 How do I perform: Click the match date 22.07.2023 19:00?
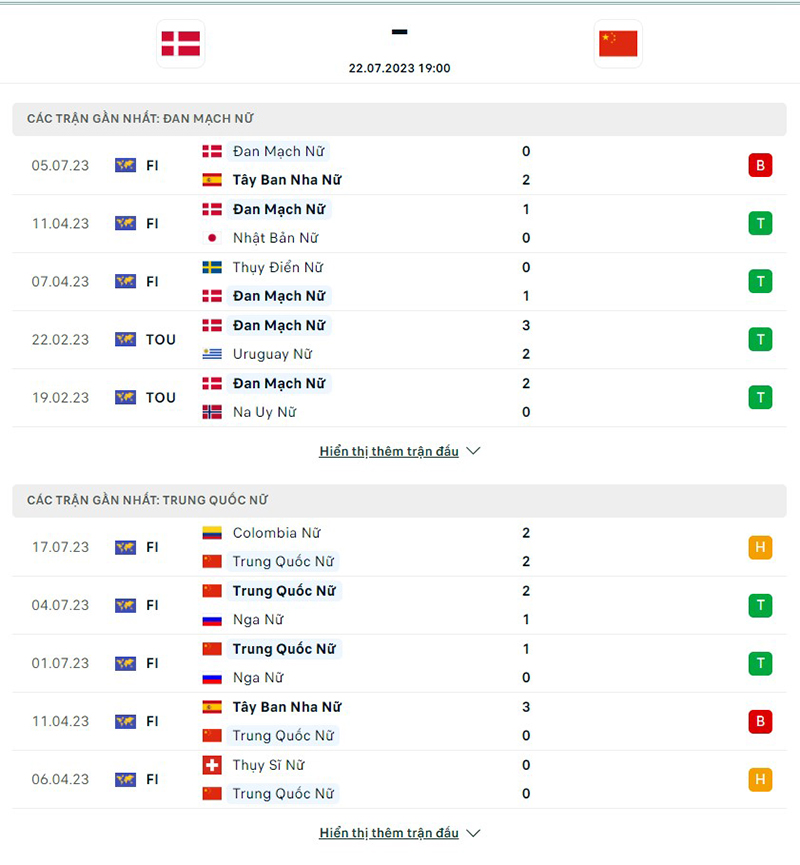pyautogui.click(x=400, y=68)
